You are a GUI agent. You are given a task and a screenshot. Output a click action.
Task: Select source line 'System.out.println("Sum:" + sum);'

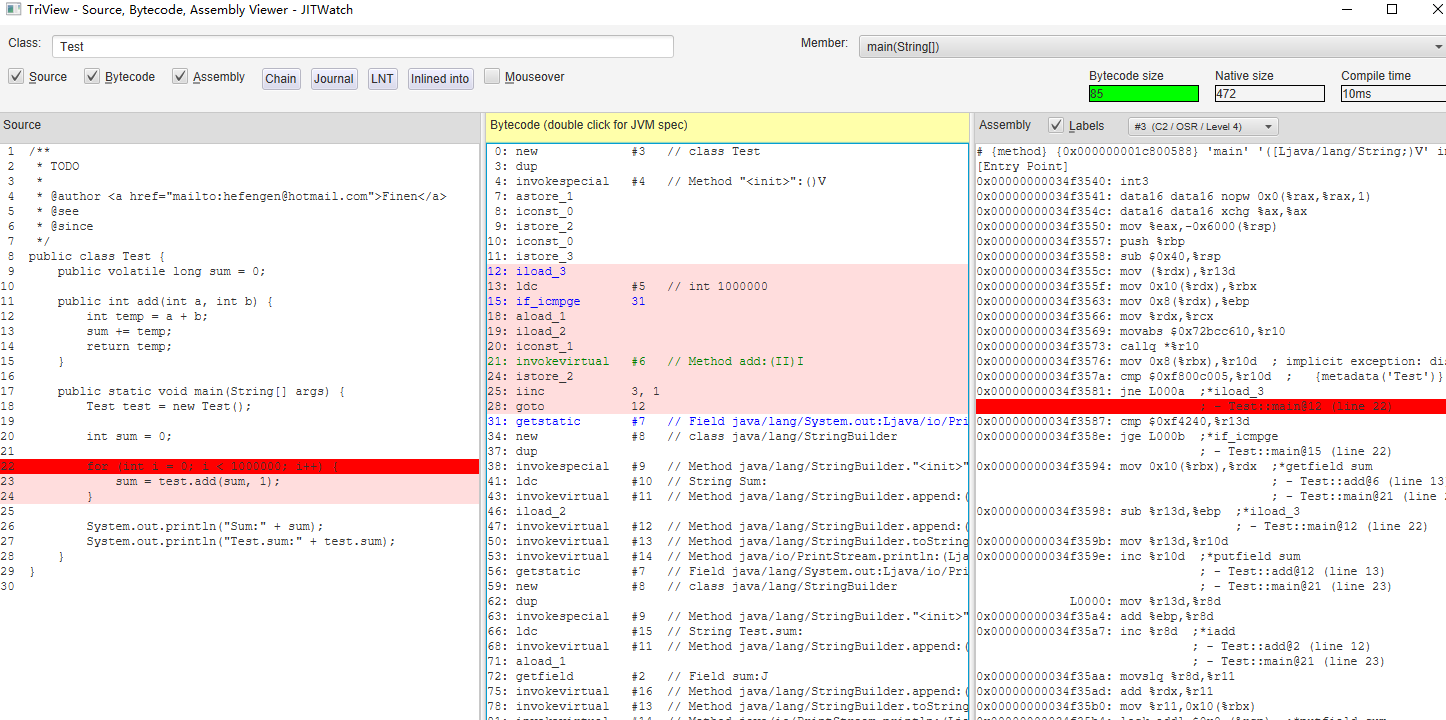(240, 526)
